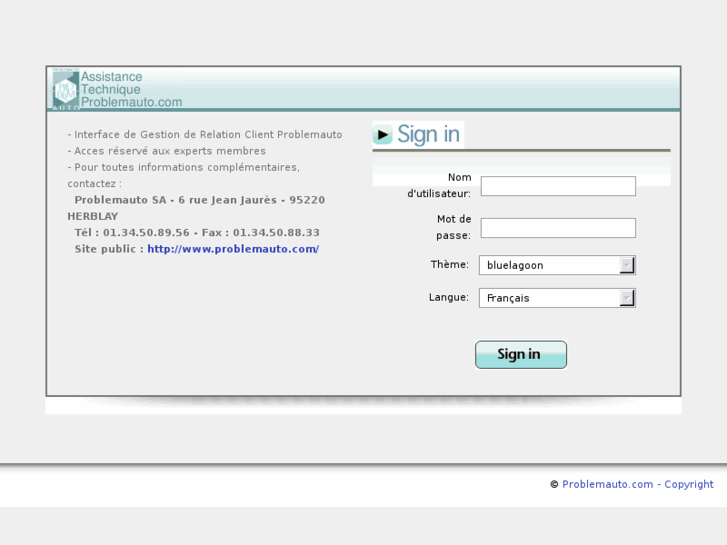Viewport: 727px width, 545px height.
Task: Click the Langue: label
Action: (x=448, y=297)
